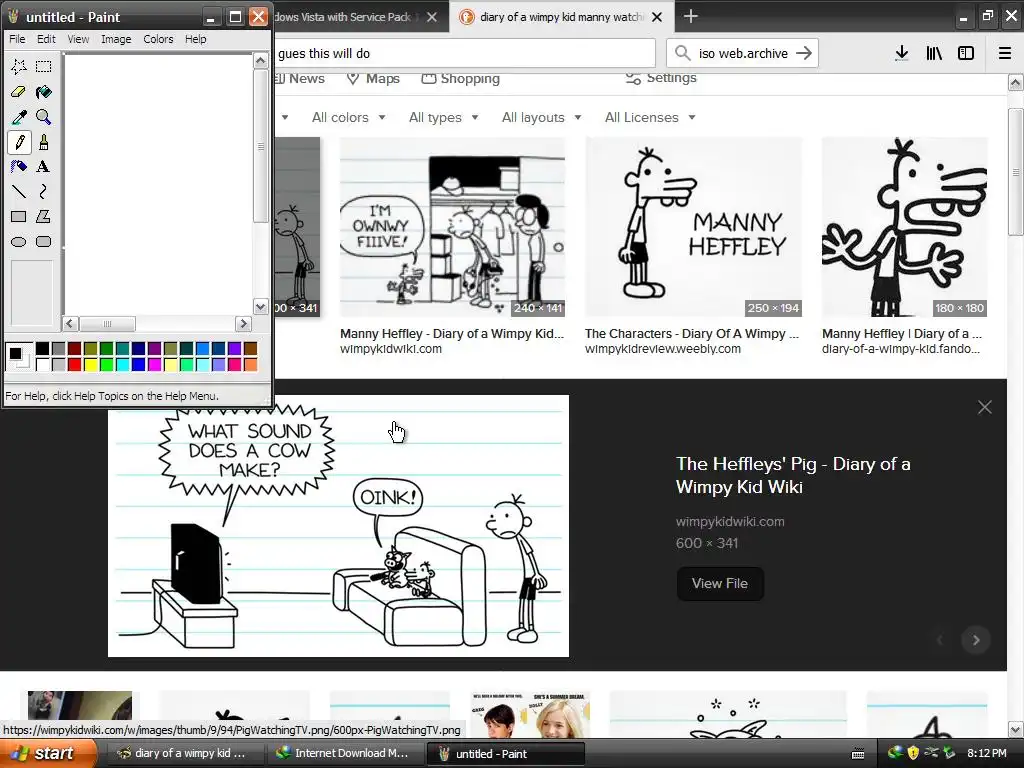Click the 8:12 PM system clock

click(987, 753)
